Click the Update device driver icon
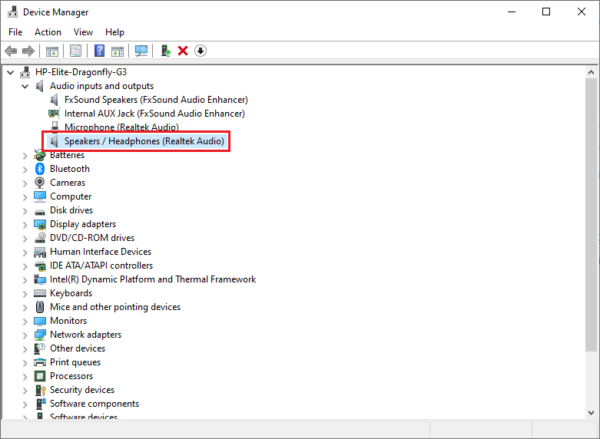The width and height of the screenshot is (600, 439). coord(165,51)
